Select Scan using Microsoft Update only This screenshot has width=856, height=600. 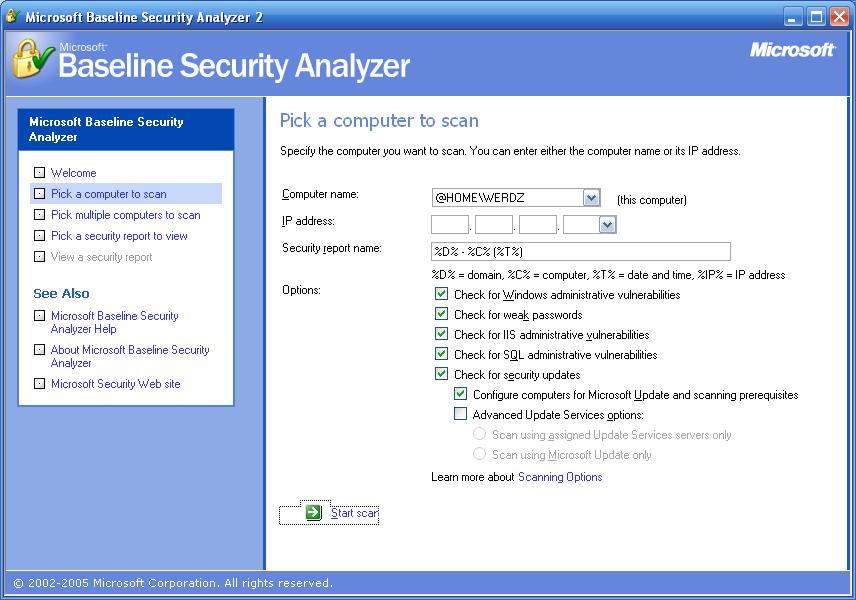479,454
